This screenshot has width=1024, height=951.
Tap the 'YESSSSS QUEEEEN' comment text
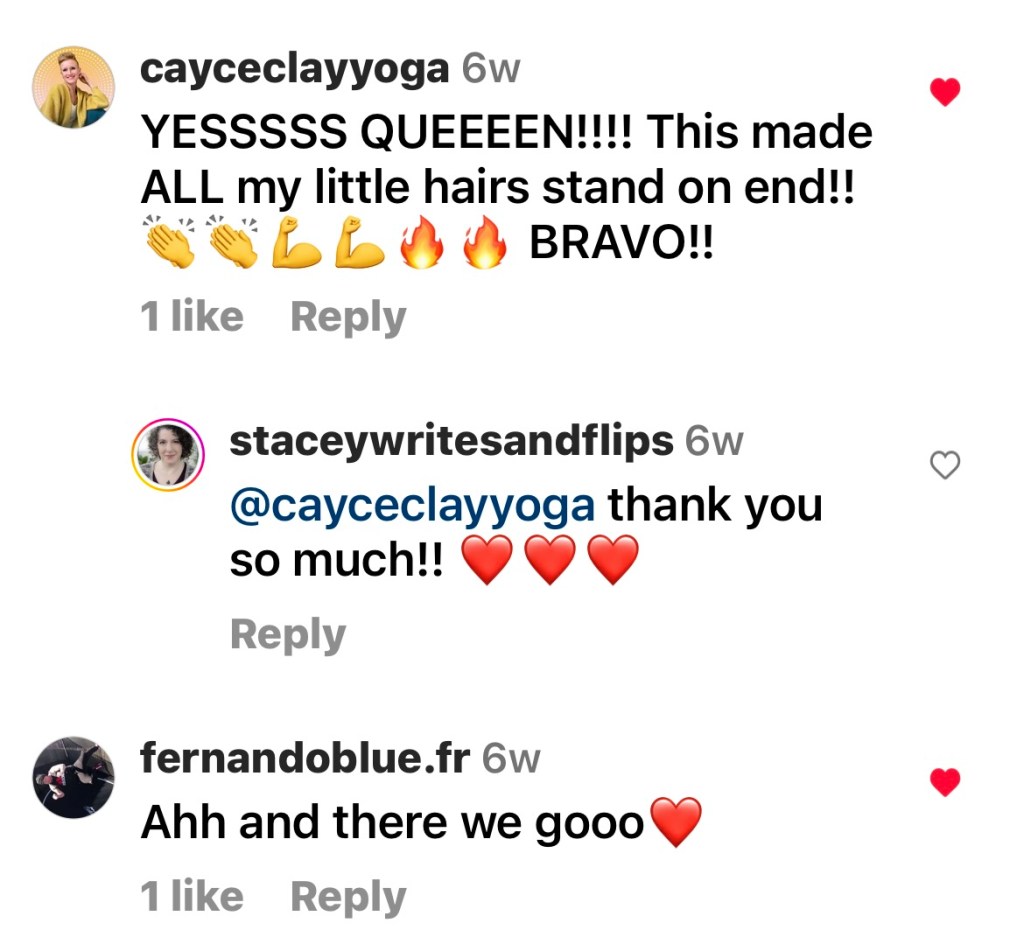(x=507, y=187)
